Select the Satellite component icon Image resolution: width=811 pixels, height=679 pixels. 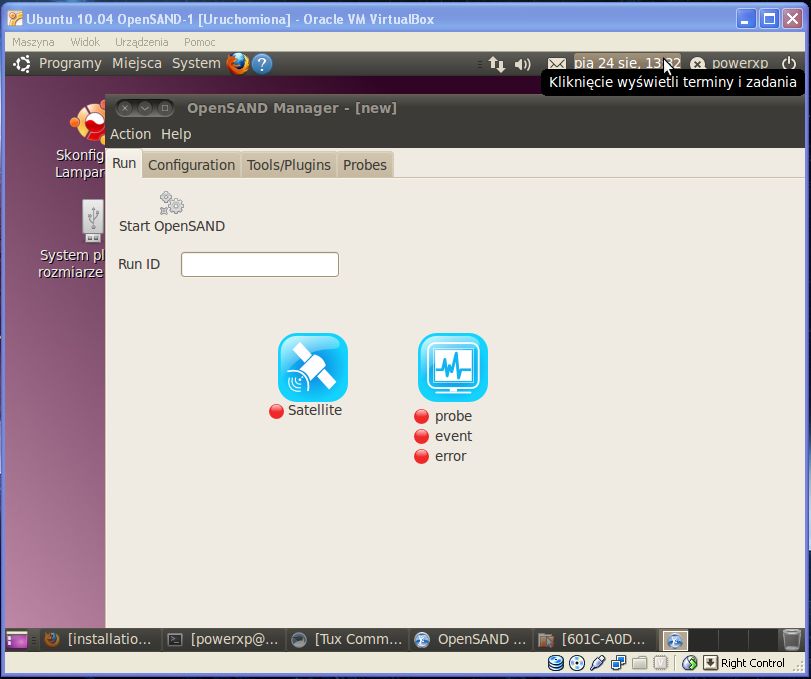click(x=313, y=367)
